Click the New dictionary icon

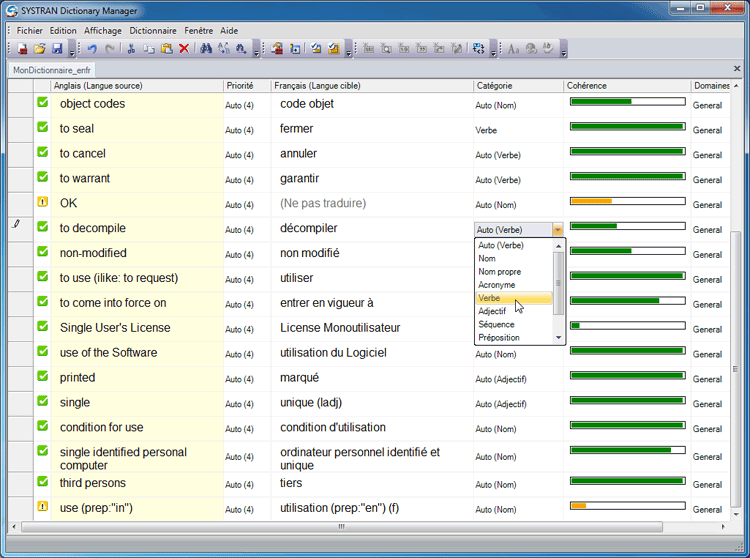22,48
